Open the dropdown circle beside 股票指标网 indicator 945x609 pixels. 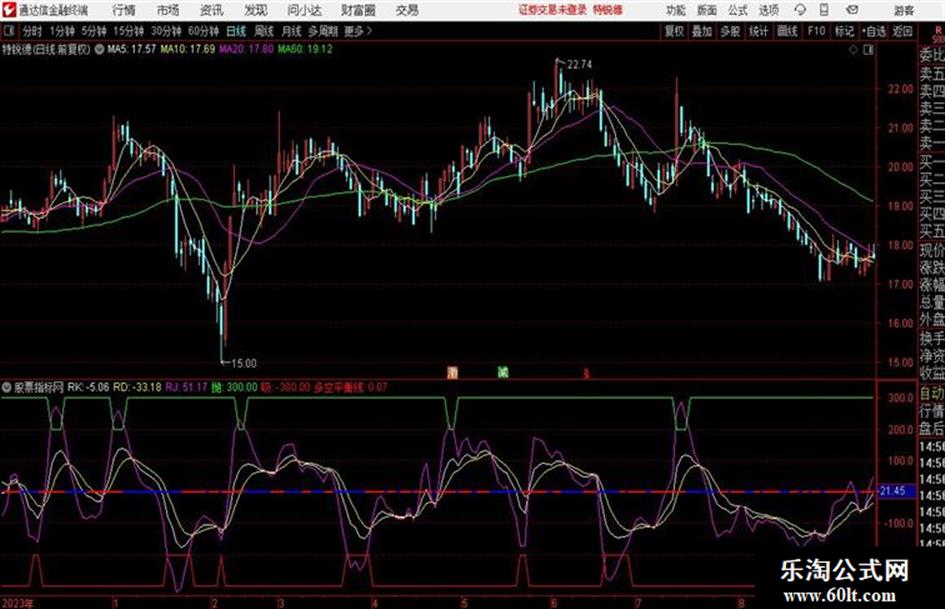tap(7, 387)
